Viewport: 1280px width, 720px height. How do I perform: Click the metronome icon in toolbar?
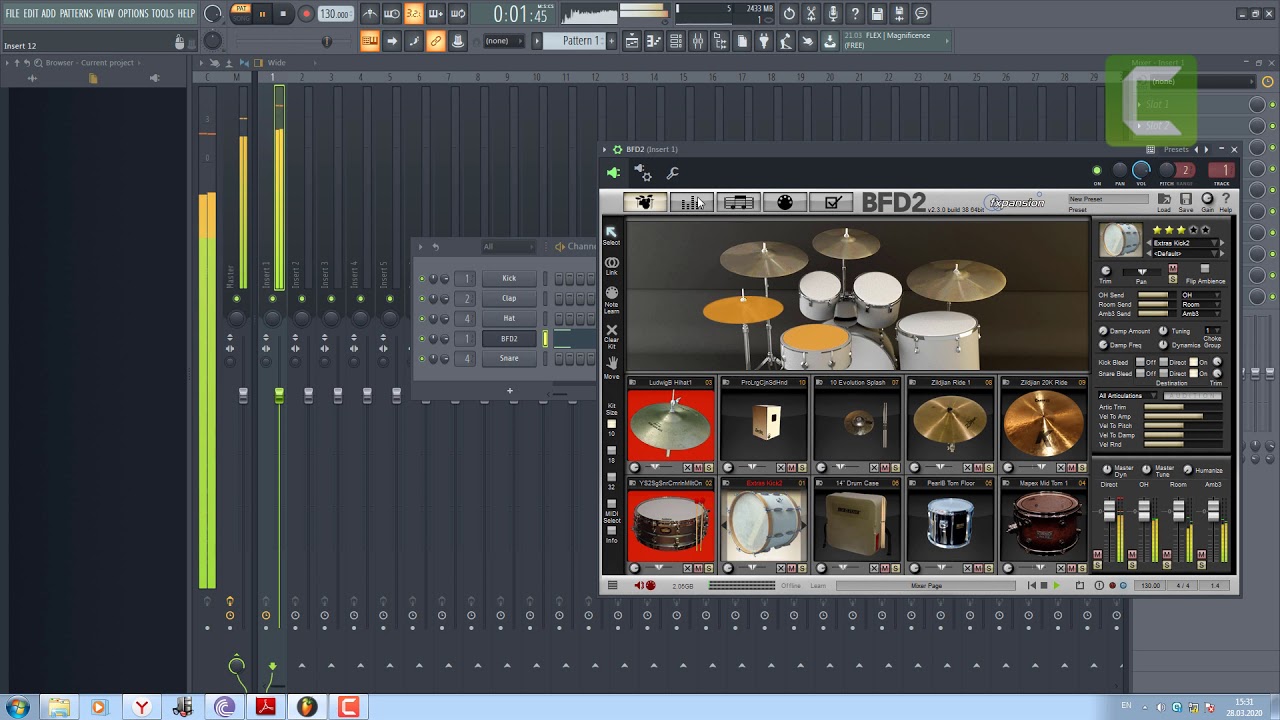click(370, 14)
